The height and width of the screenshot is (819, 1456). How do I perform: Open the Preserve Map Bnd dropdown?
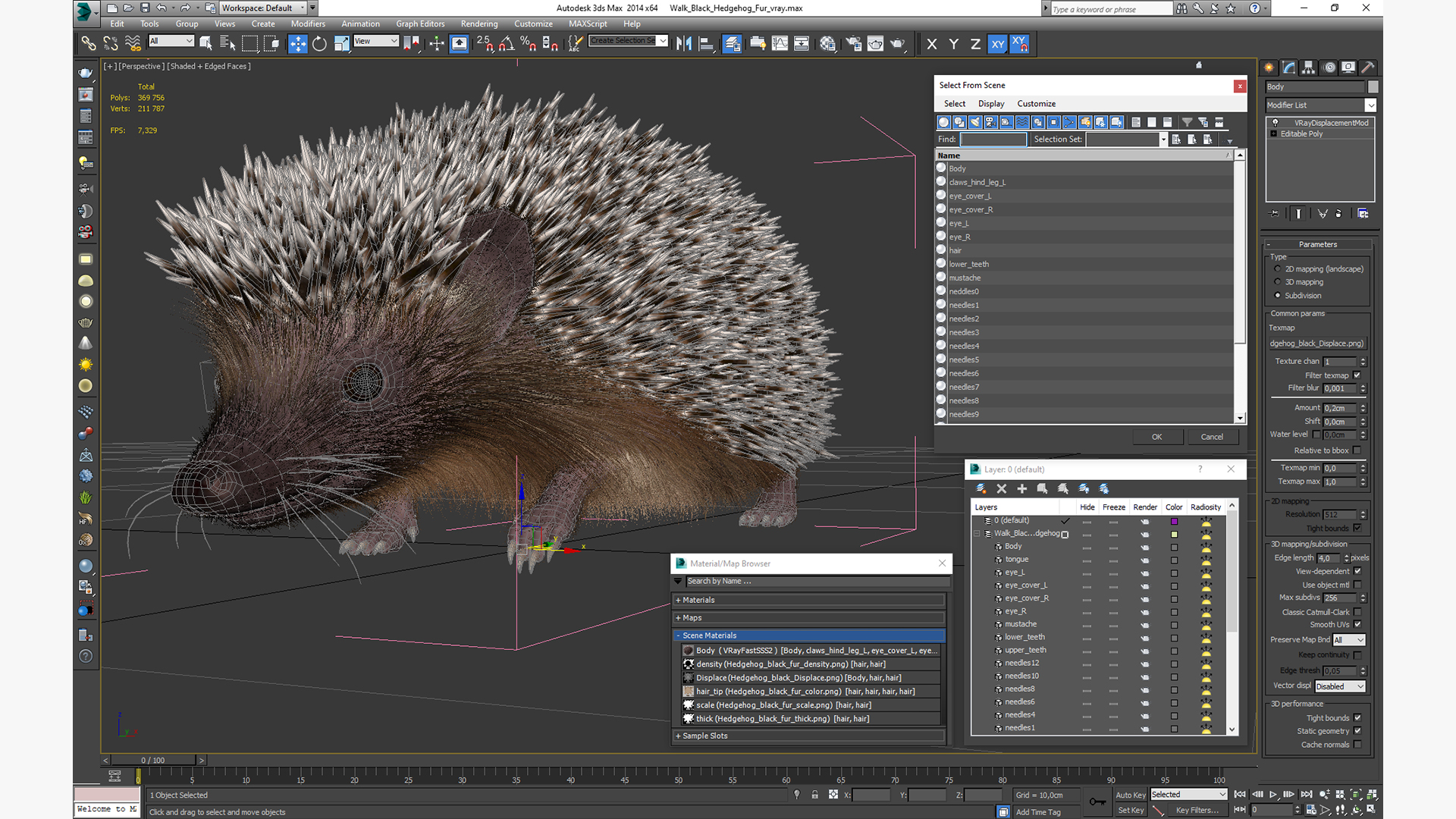[x=1349, y=640]
